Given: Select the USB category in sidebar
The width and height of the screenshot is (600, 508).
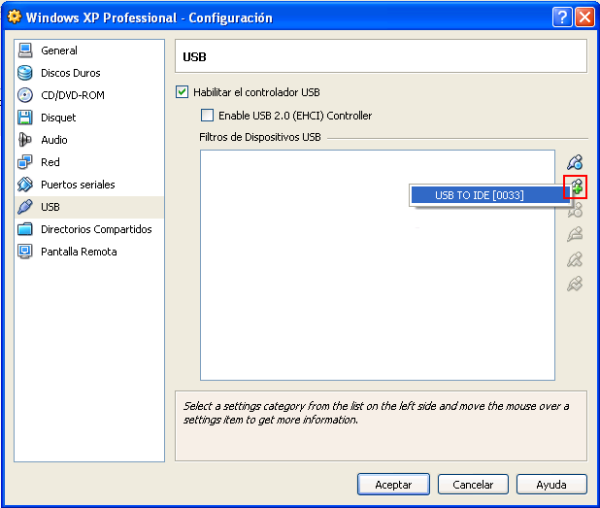Looking at the screenshot, I should click(51, 207).
